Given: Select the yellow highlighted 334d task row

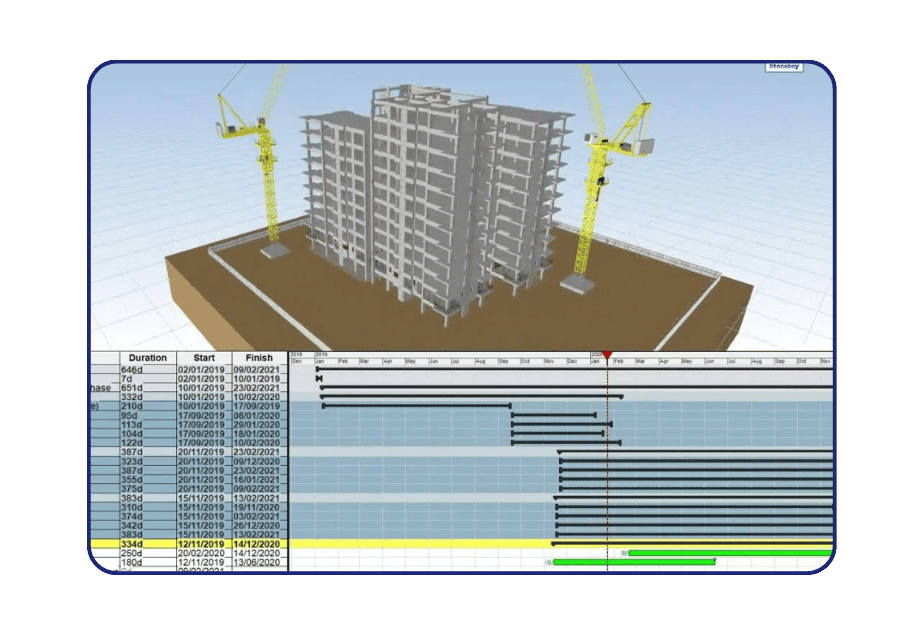Looking at the screenshot, I should point(190,543).
